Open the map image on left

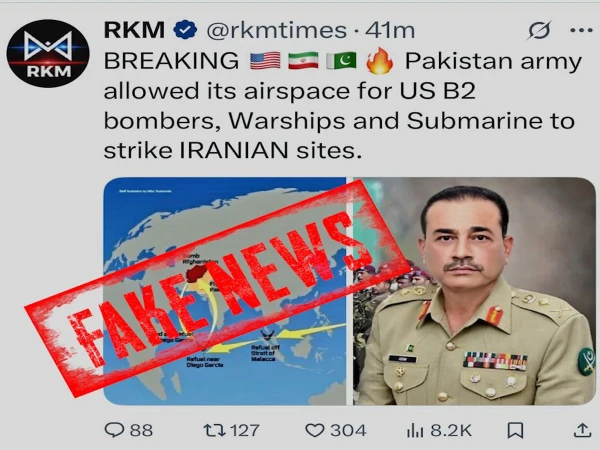(x=225, y=291)
